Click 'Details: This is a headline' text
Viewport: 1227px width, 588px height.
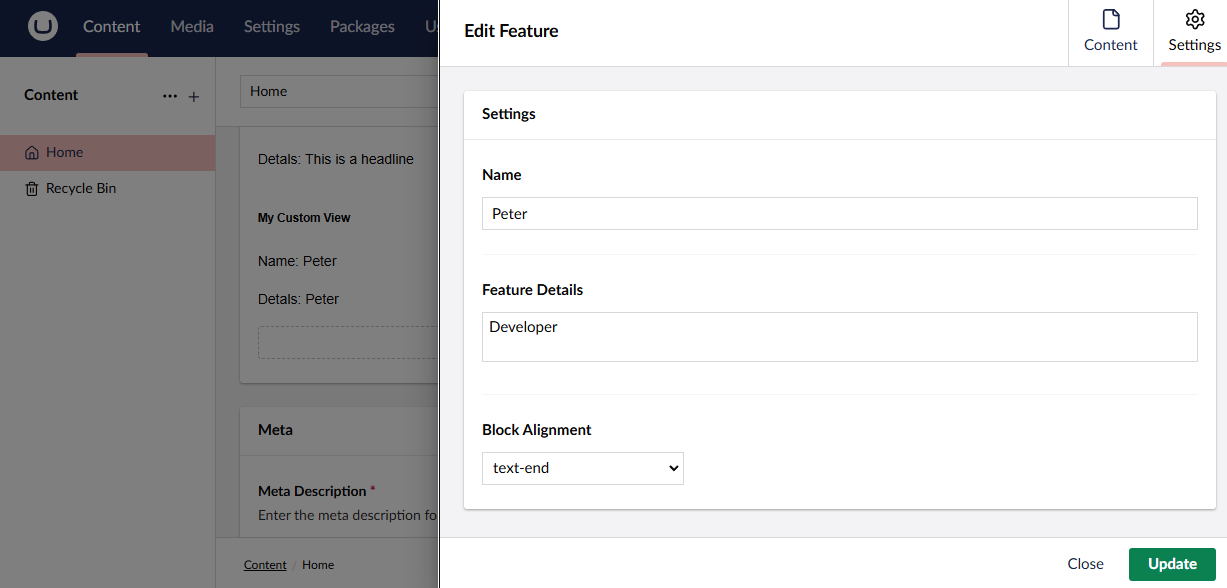click(335, 159)
